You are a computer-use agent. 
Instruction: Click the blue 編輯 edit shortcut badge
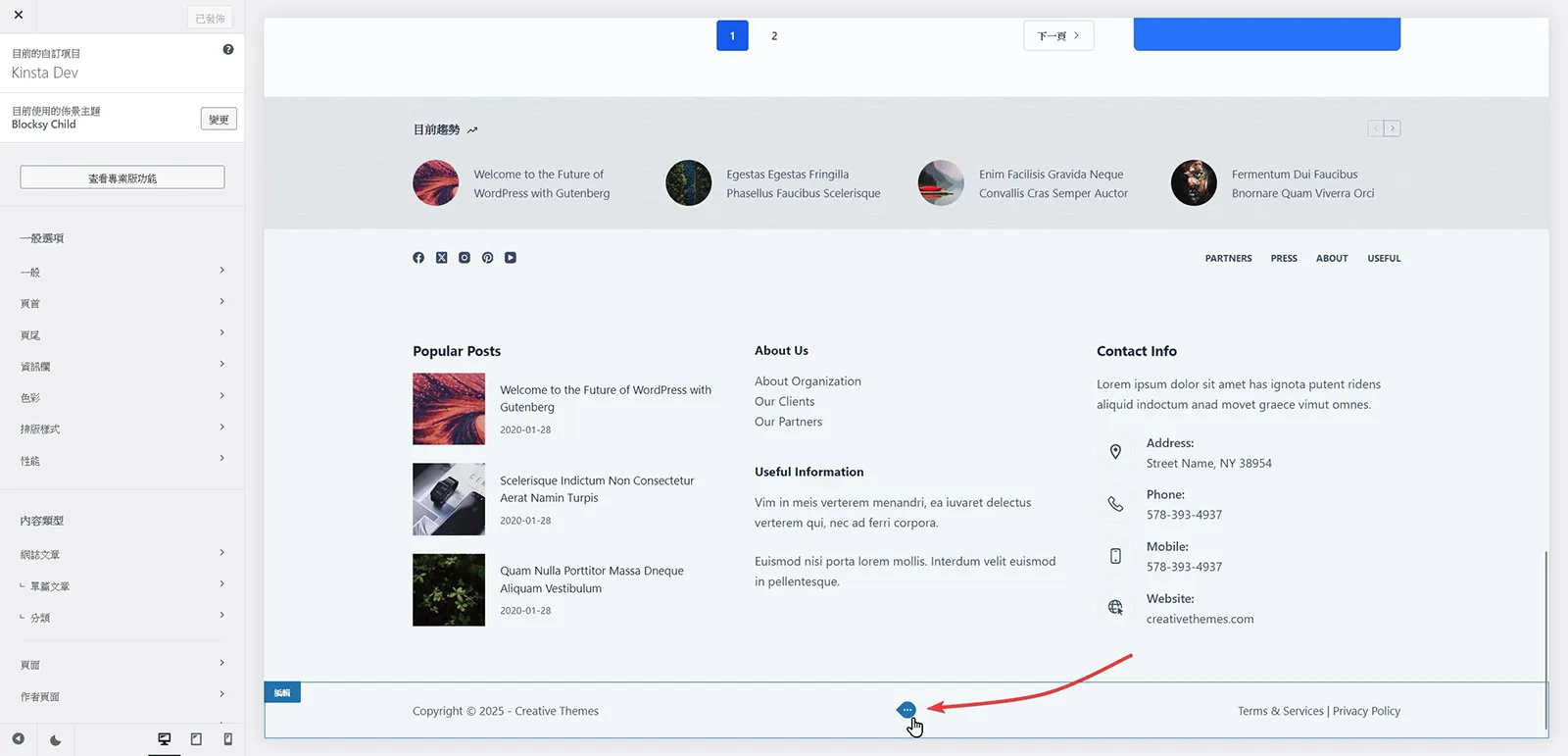(282, 693)
